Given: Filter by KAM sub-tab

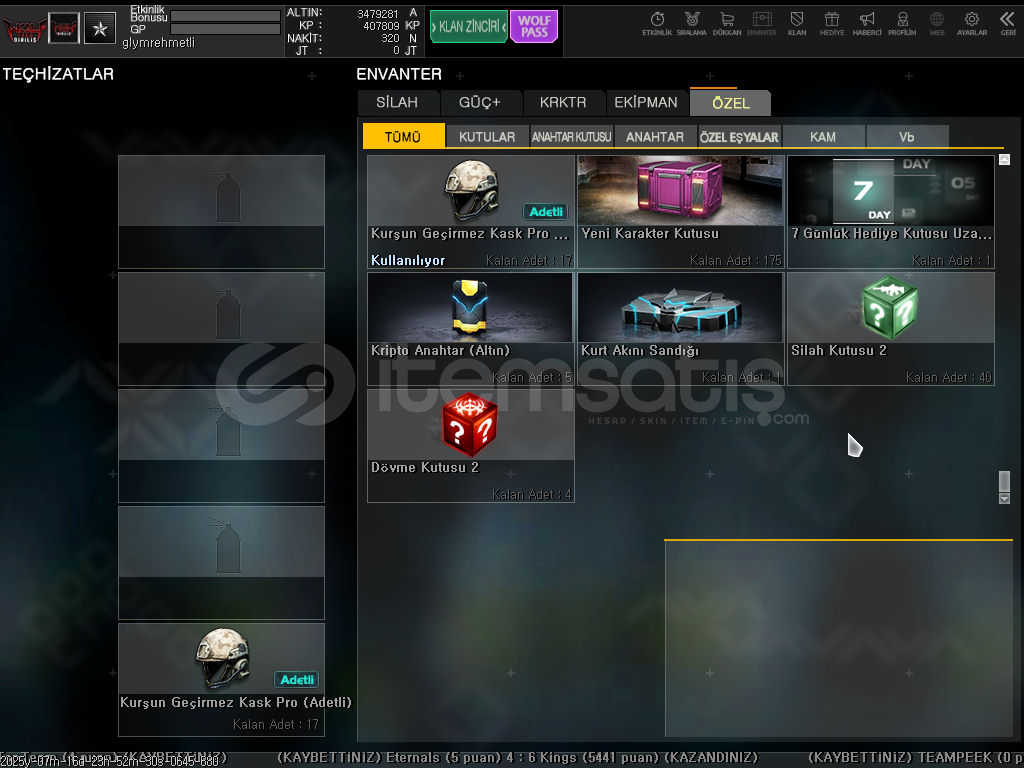Looking at the screenshot, I should [823, 136].
